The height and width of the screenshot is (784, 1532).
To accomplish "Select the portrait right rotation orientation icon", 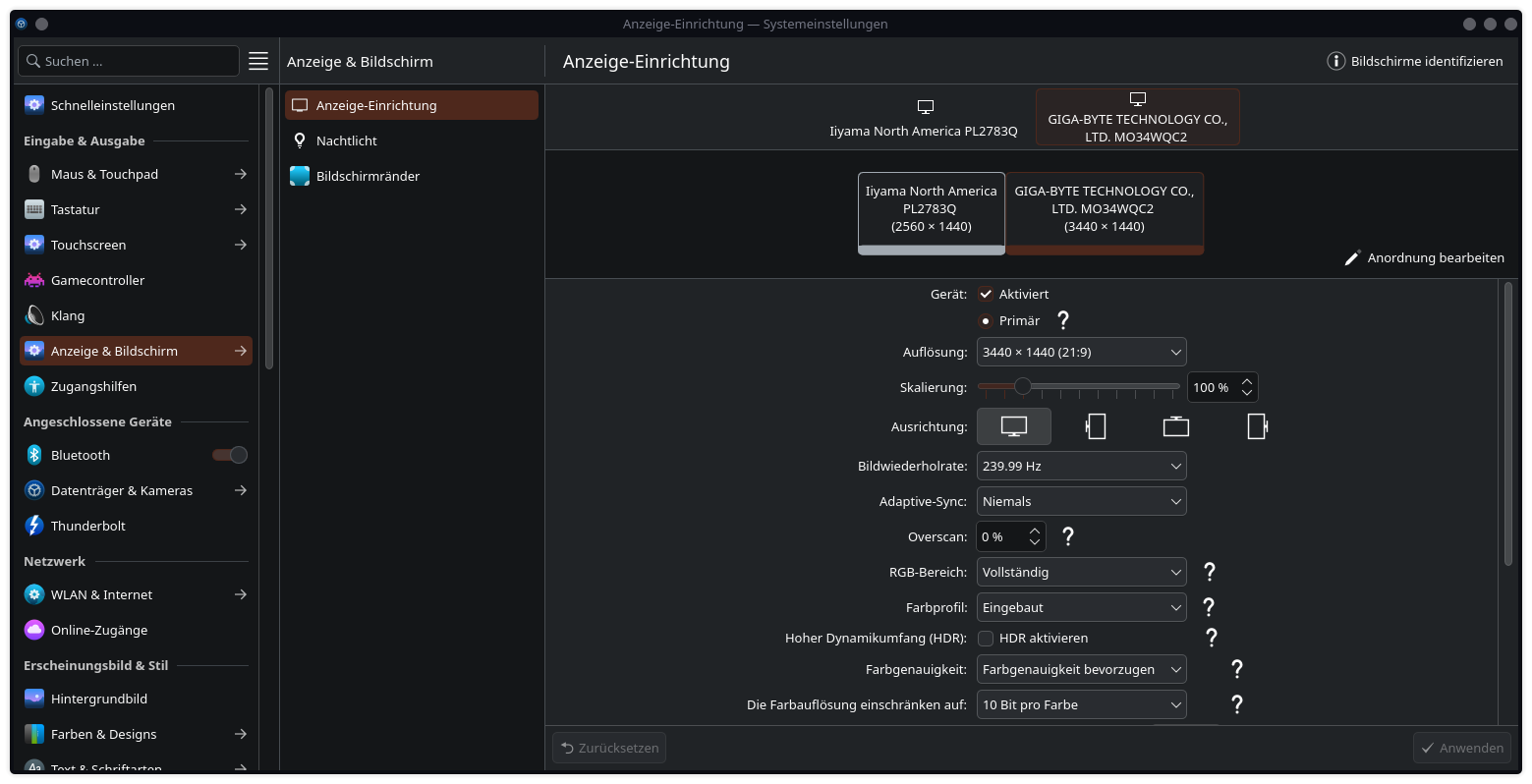I will point(1256,426).
